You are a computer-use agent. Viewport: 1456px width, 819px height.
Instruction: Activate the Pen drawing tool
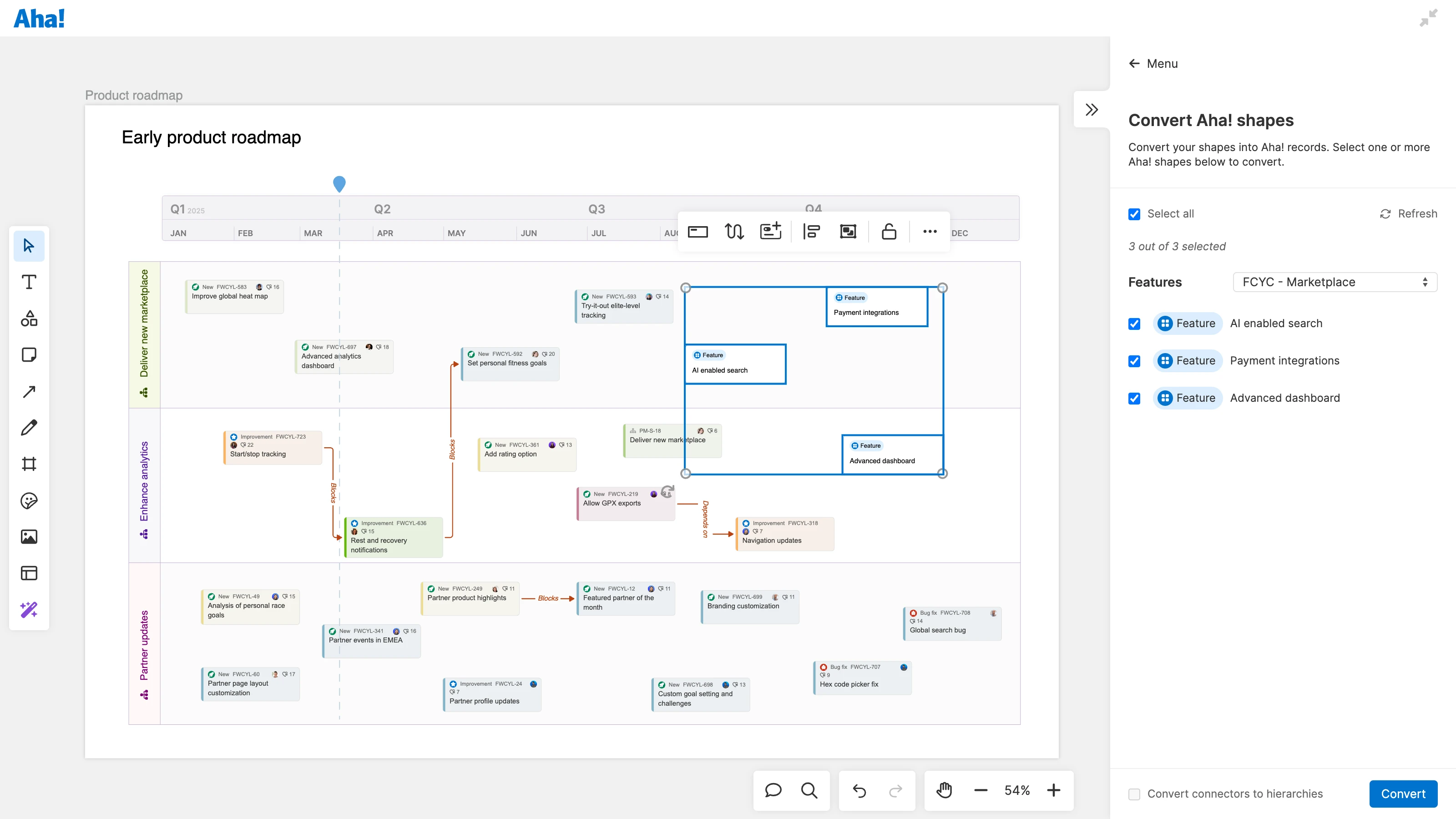[29, 428]
